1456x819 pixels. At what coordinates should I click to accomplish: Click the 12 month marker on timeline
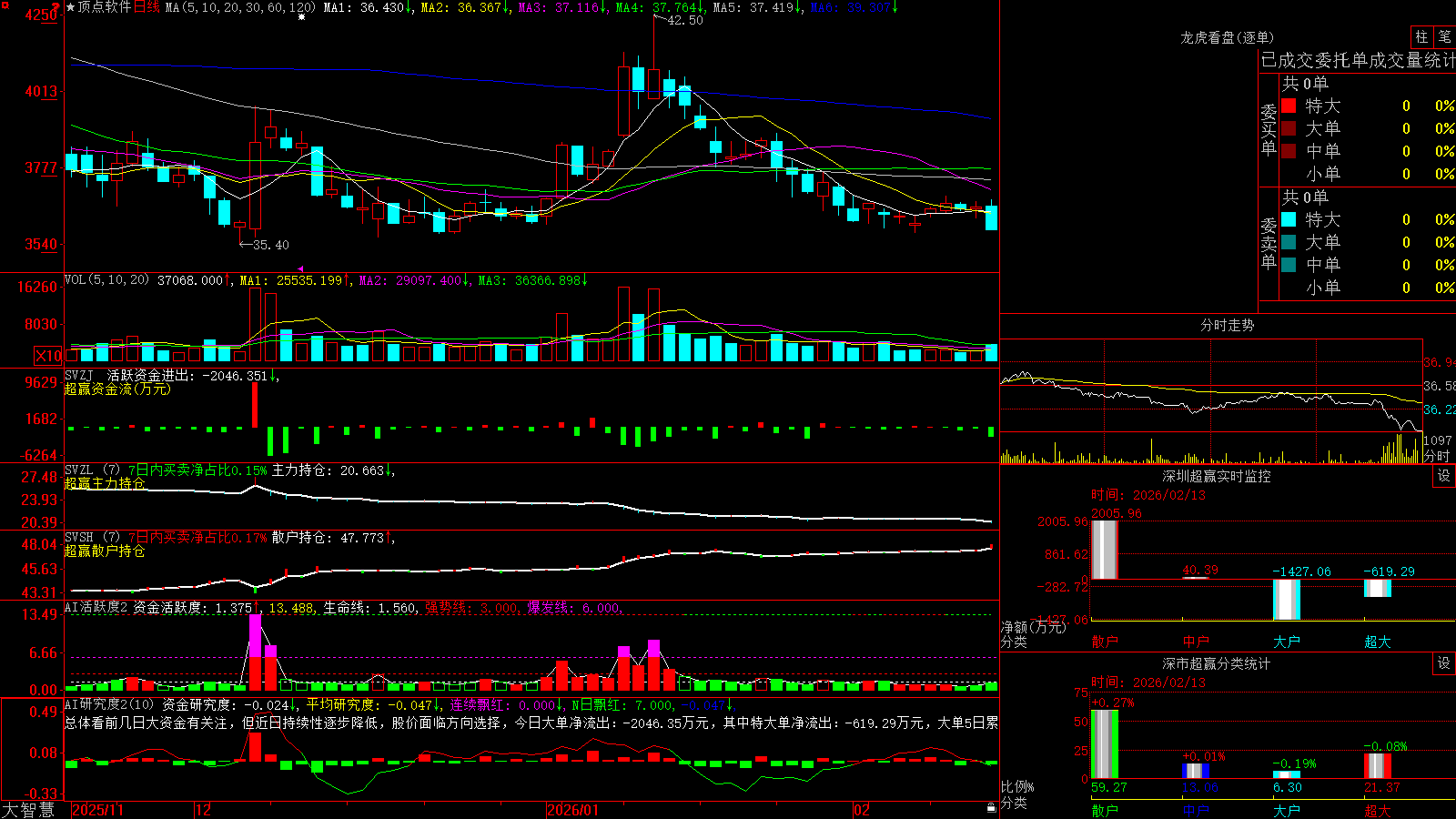tap(204, 810)
